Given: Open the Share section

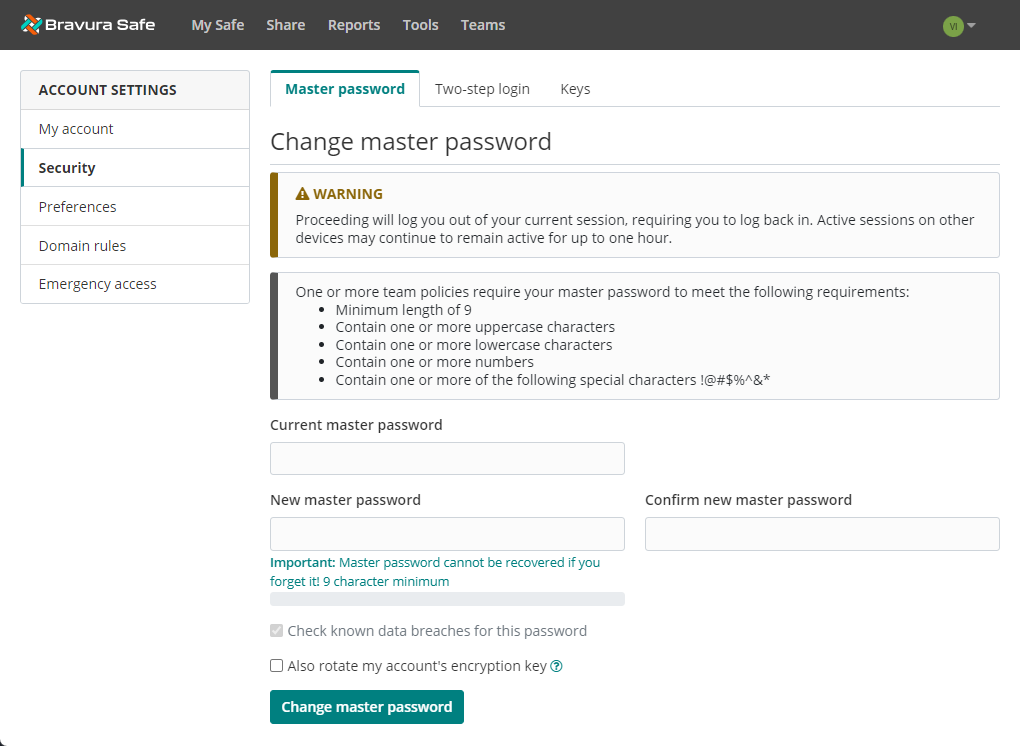Looking at the screenshot, I should pos(285,24).
